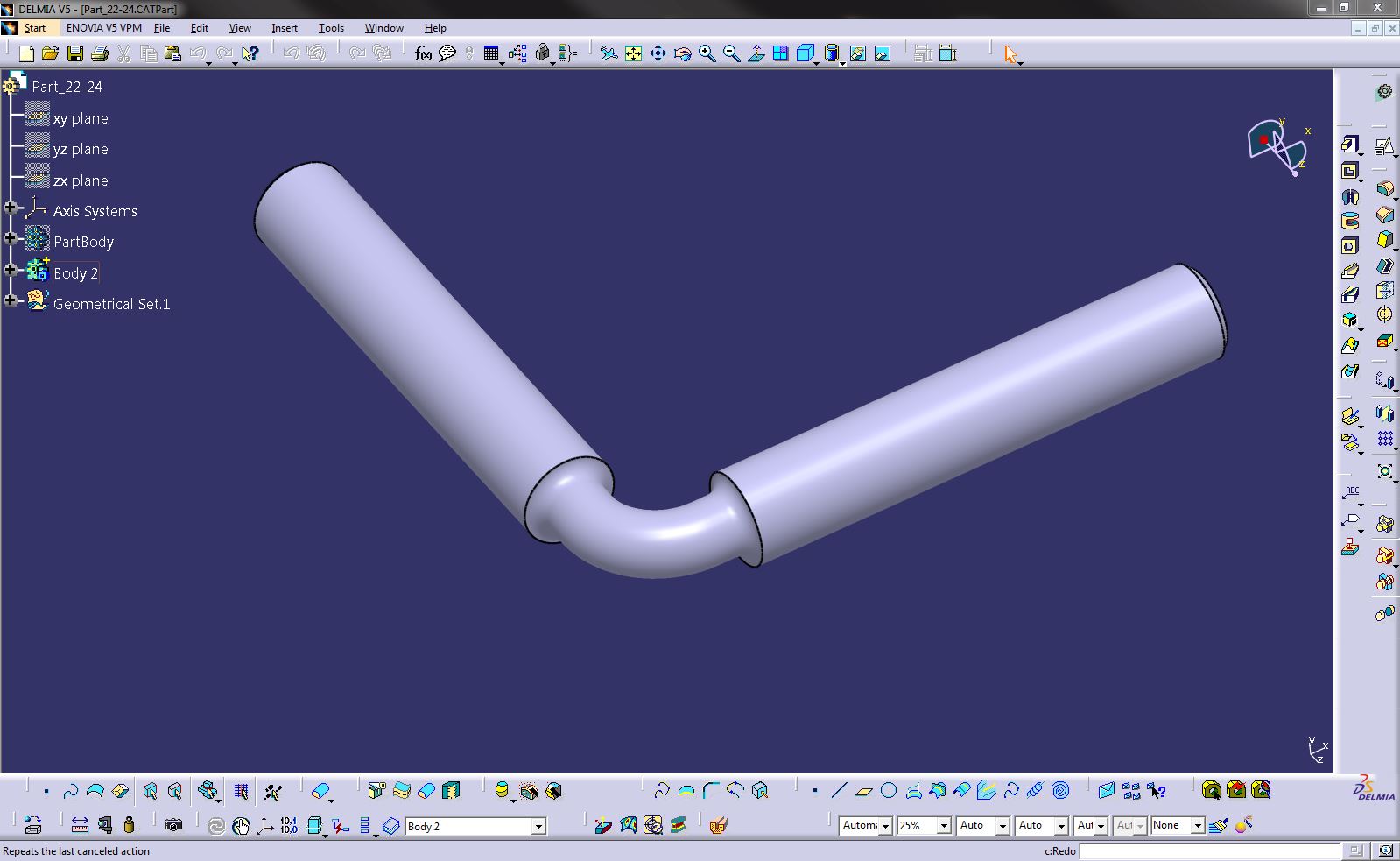
Task: Click the Select arrow tool
Action: click(1010, 54)
